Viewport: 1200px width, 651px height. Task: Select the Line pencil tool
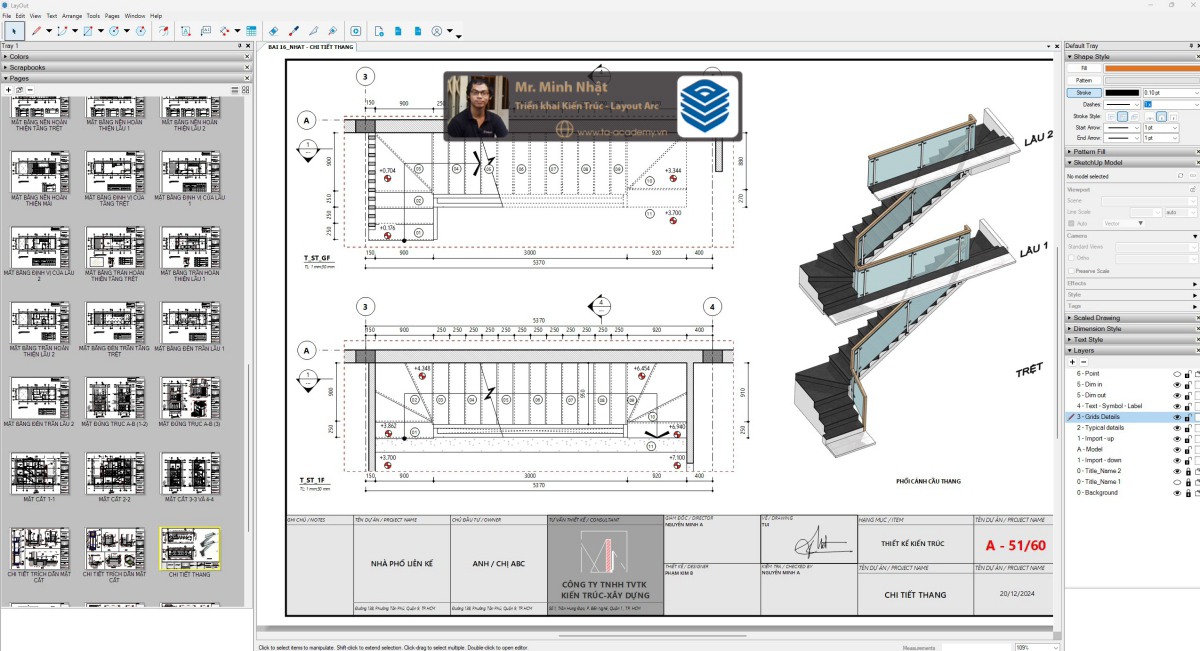point(36,31)
